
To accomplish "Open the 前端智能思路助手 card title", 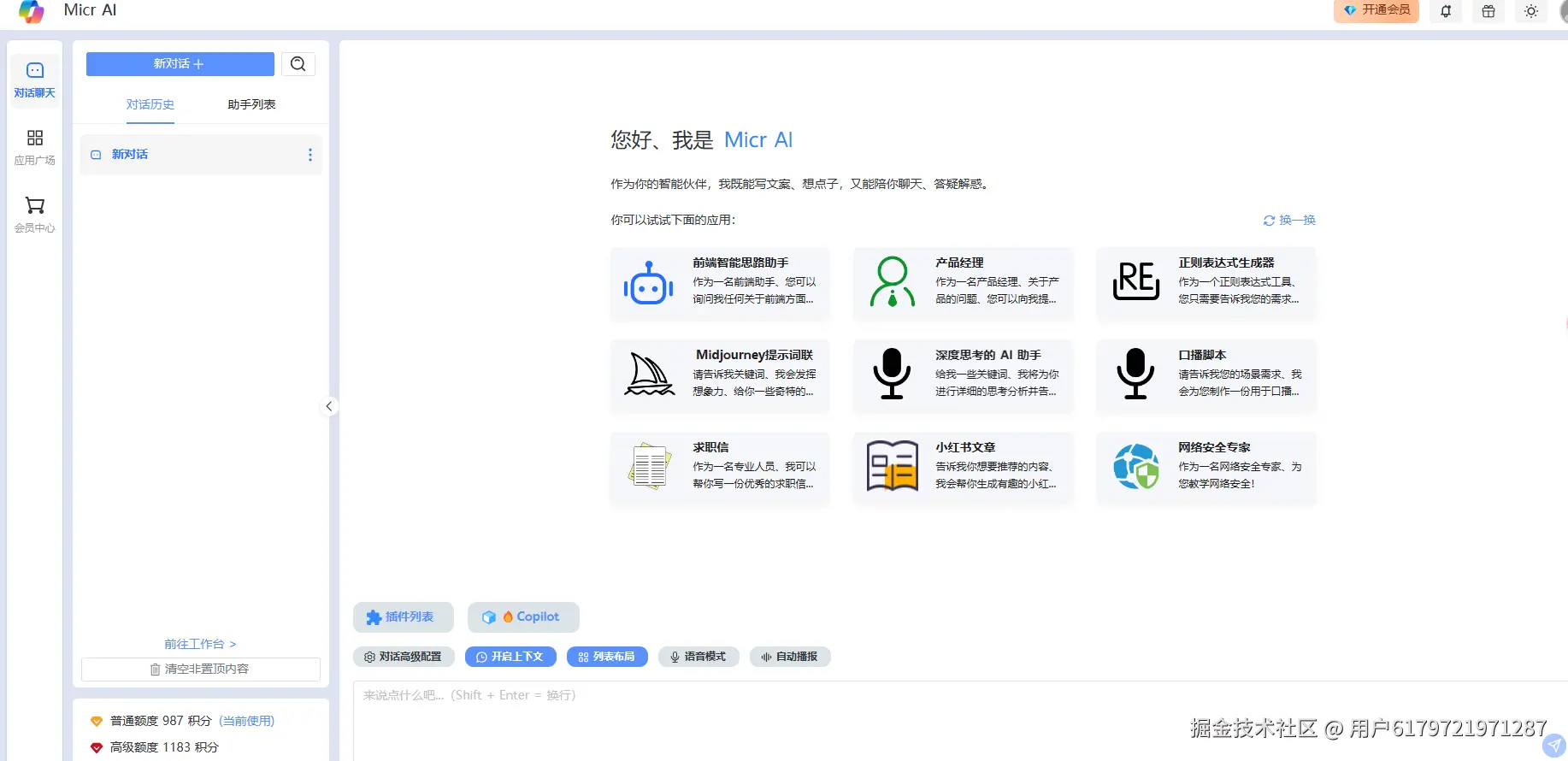I will (x=740, y=263).
